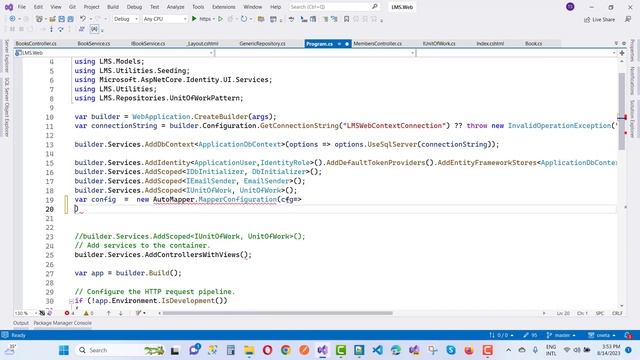Open Chrome from the taskbar
This screenshot has height=360, width=640.
click(286, 350)
